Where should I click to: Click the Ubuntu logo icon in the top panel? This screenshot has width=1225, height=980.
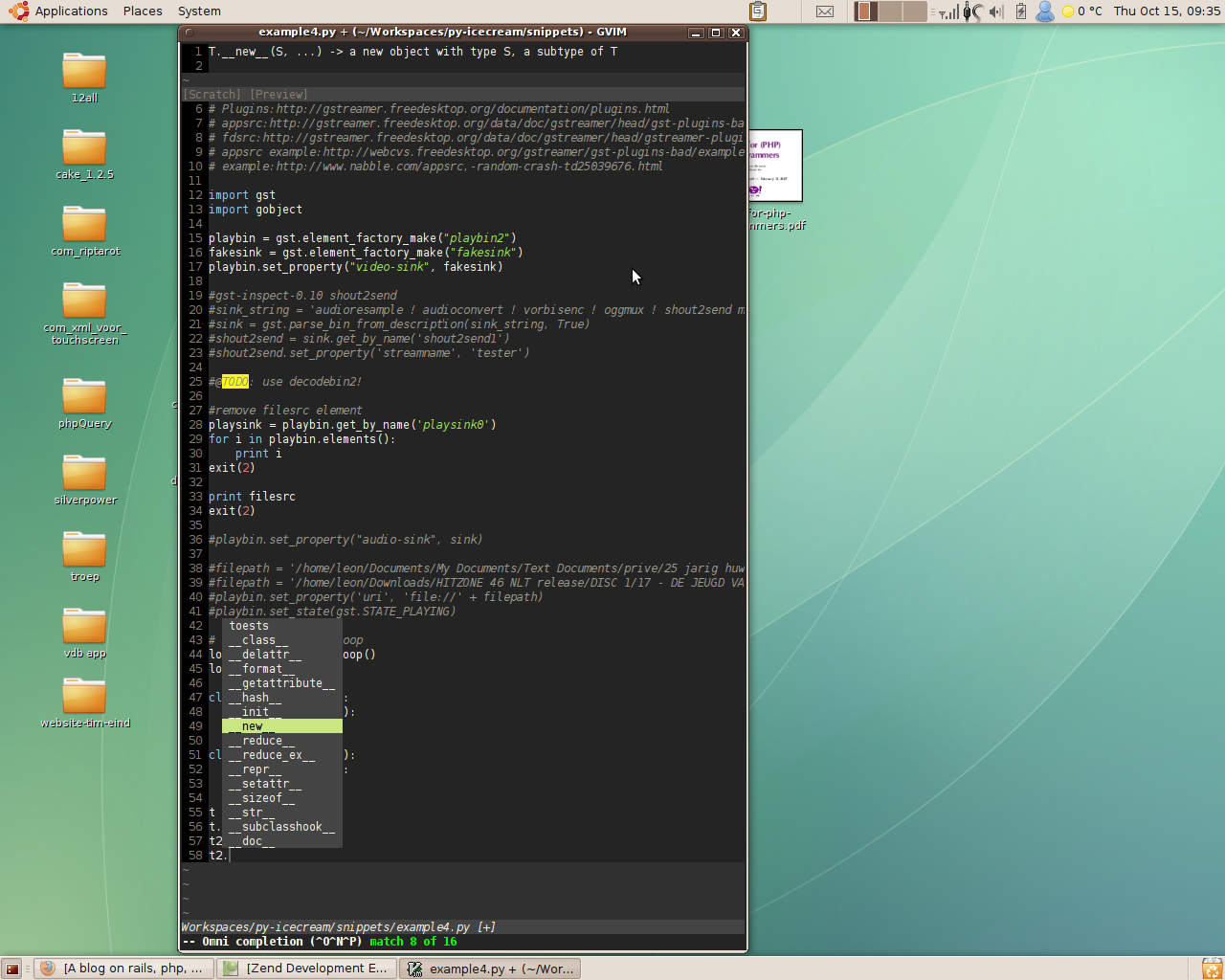tap(19, 11)
